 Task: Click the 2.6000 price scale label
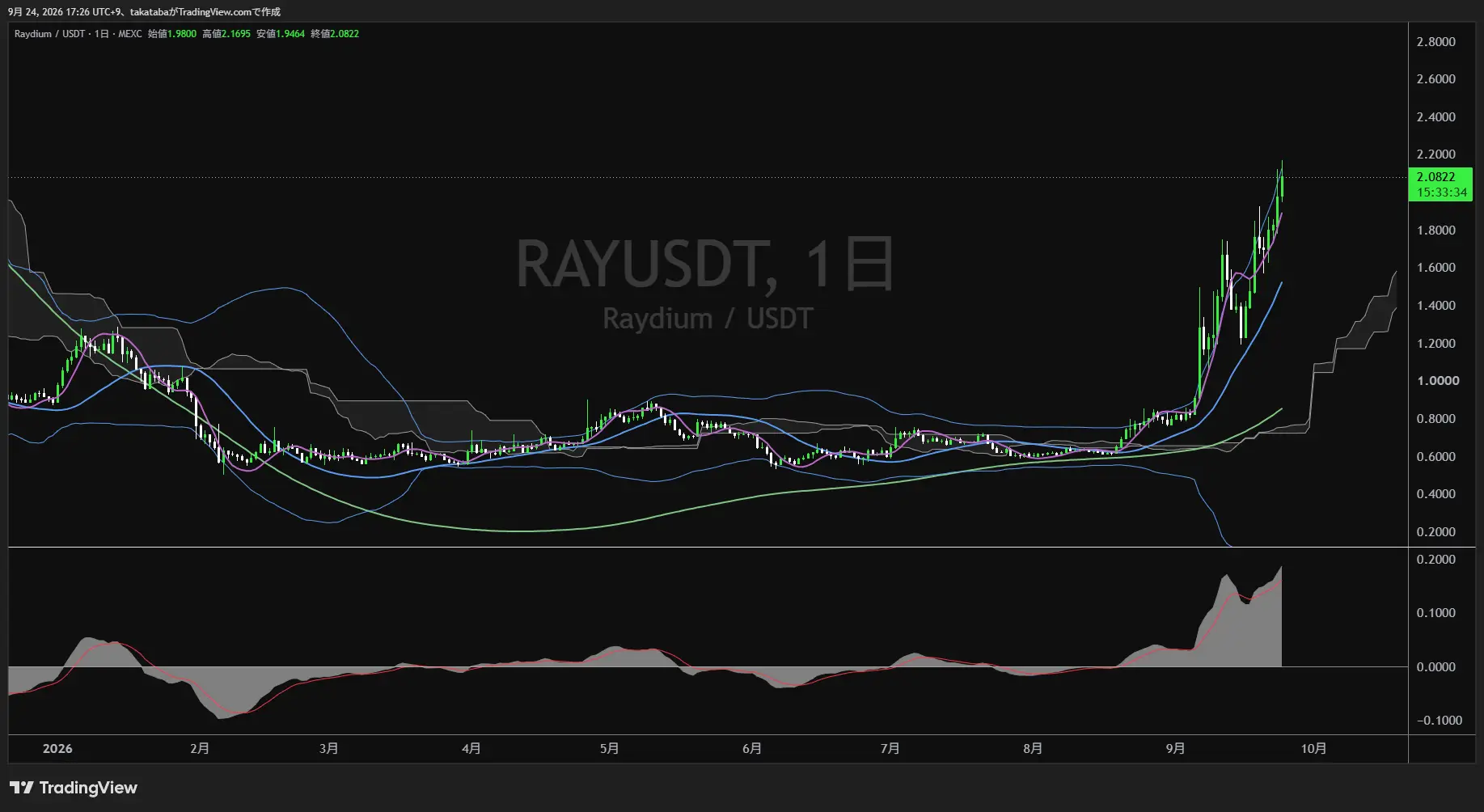click(x=1436, y=79)
